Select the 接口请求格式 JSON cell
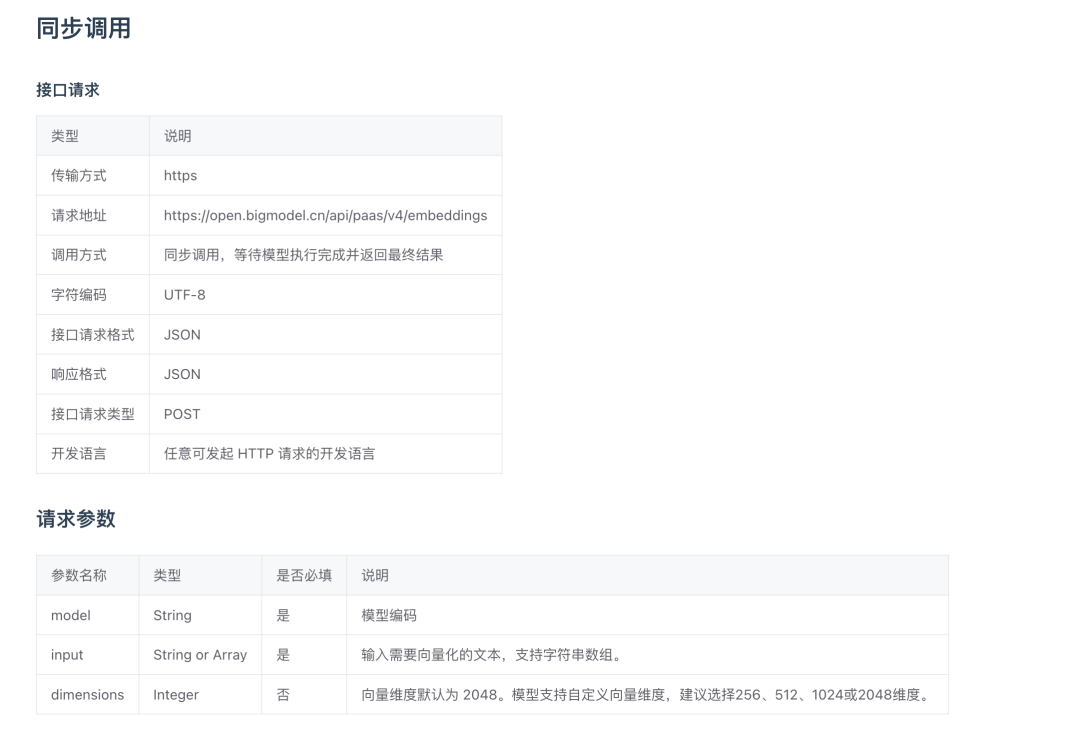The image size is (1080, 731). pyautogui.click(x=180, y=334)
